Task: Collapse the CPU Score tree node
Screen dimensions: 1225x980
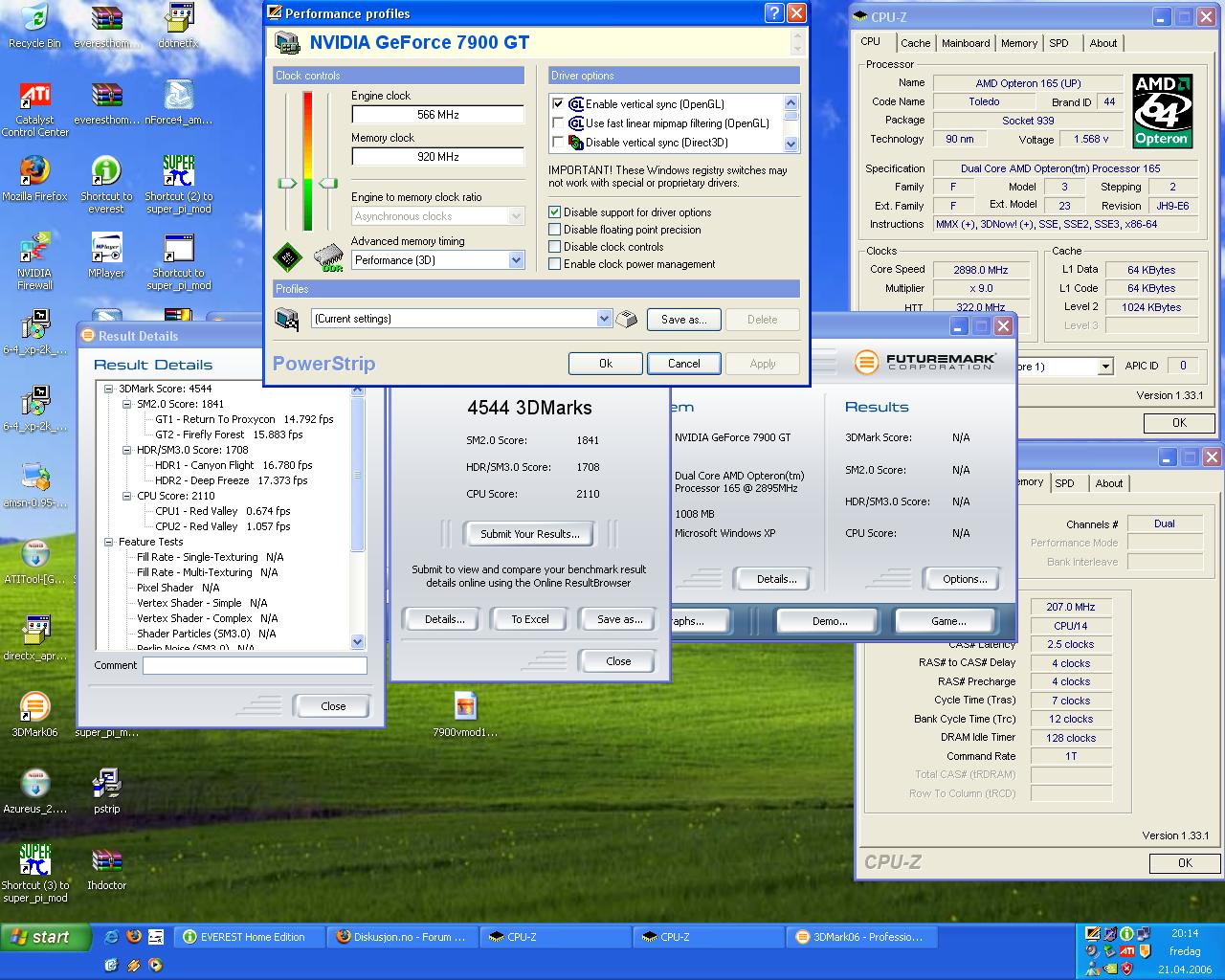Action: pos(127,496)
